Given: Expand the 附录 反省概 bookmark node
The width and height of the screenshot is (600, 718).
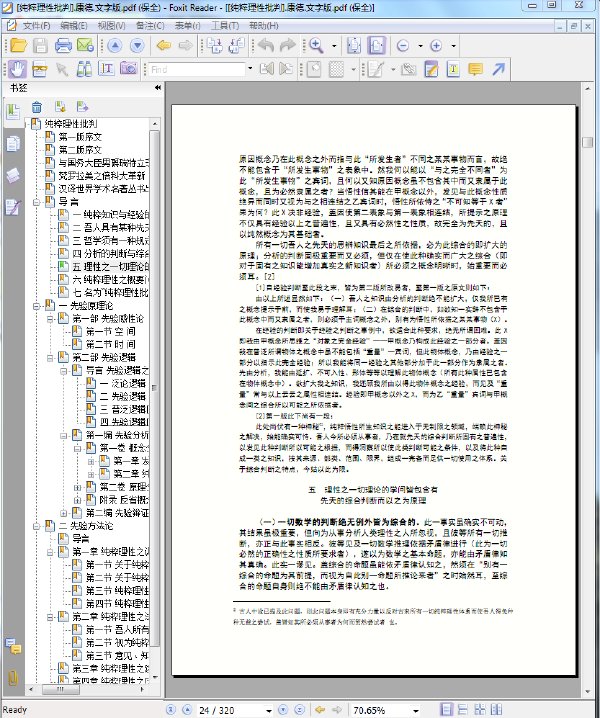Looking at the screenshot, I should [x=77, y=500].
